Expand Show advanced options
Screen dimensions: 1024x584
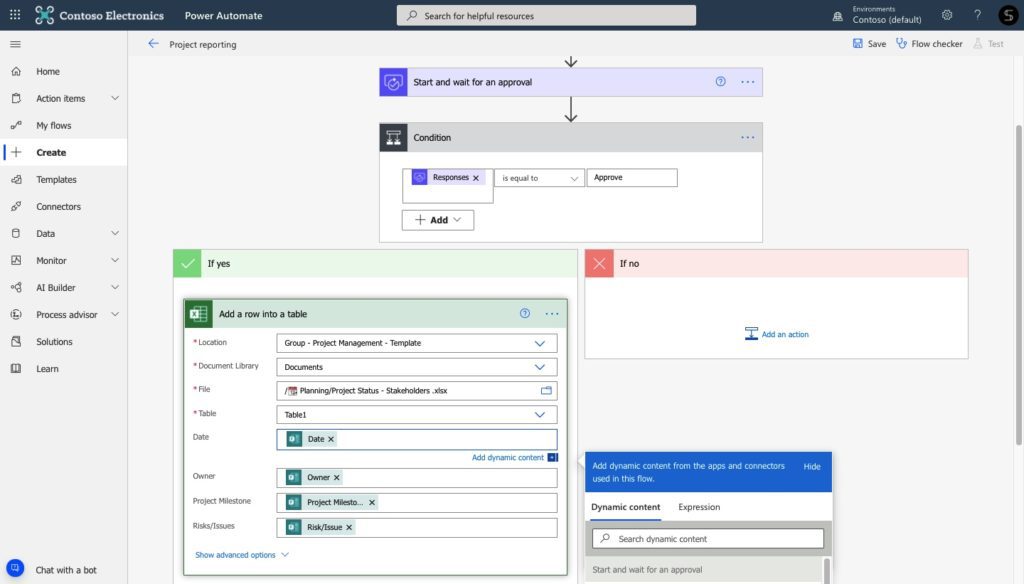(x=242, y=555)
